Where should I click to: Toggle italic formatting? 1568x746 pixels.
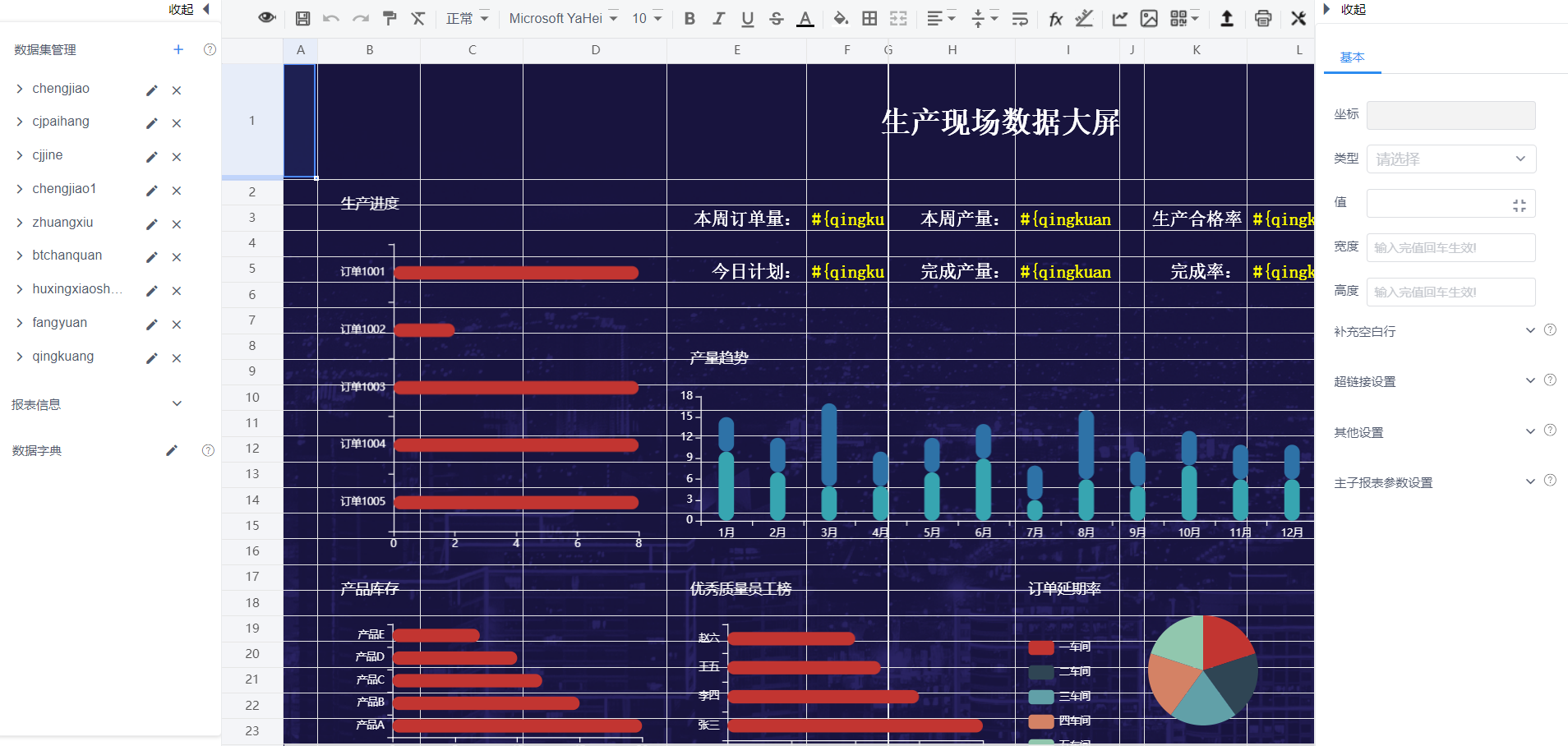(x=718, y=18)
